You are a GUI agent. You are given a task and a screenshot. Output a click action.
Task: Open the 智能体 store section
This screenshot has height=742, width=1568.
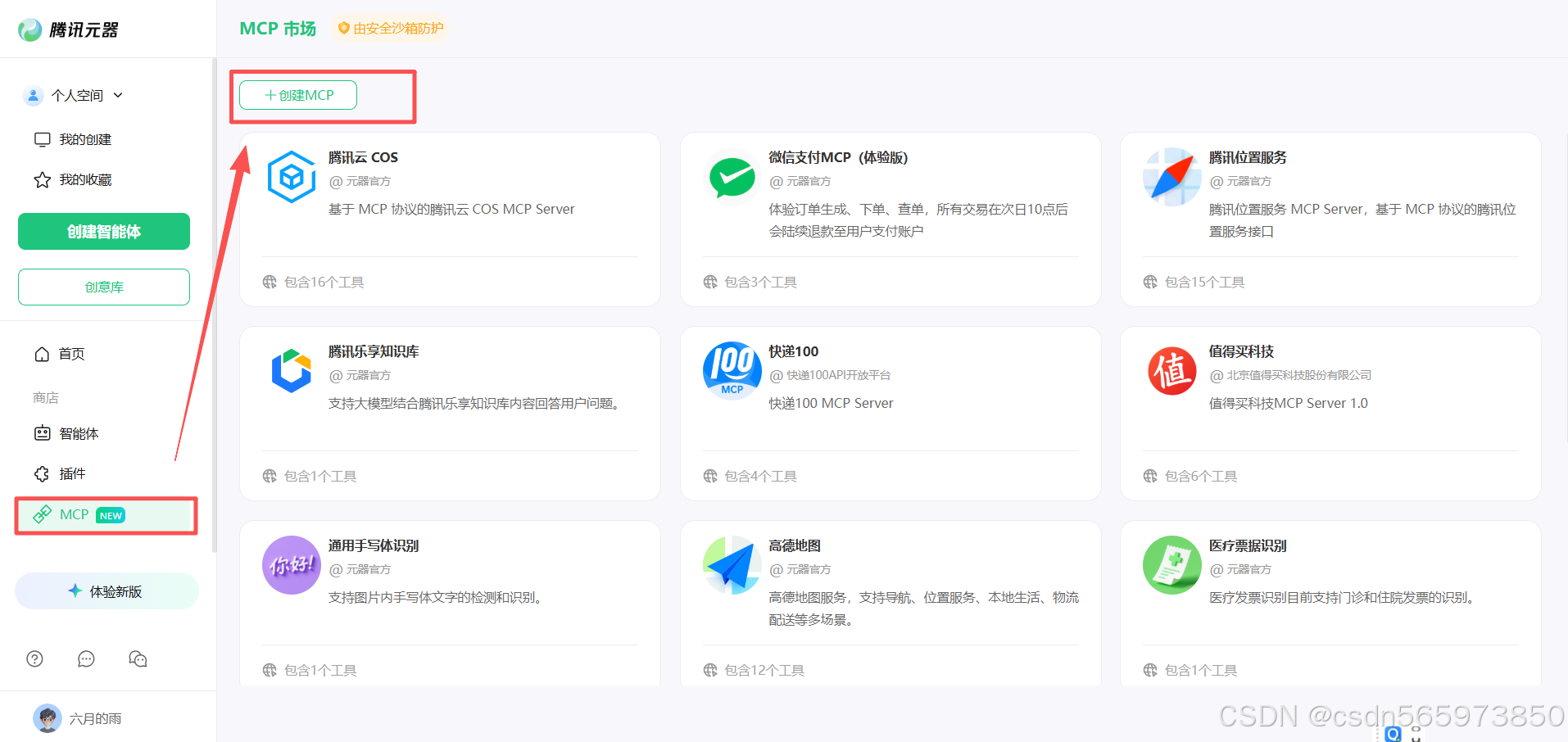79,433
